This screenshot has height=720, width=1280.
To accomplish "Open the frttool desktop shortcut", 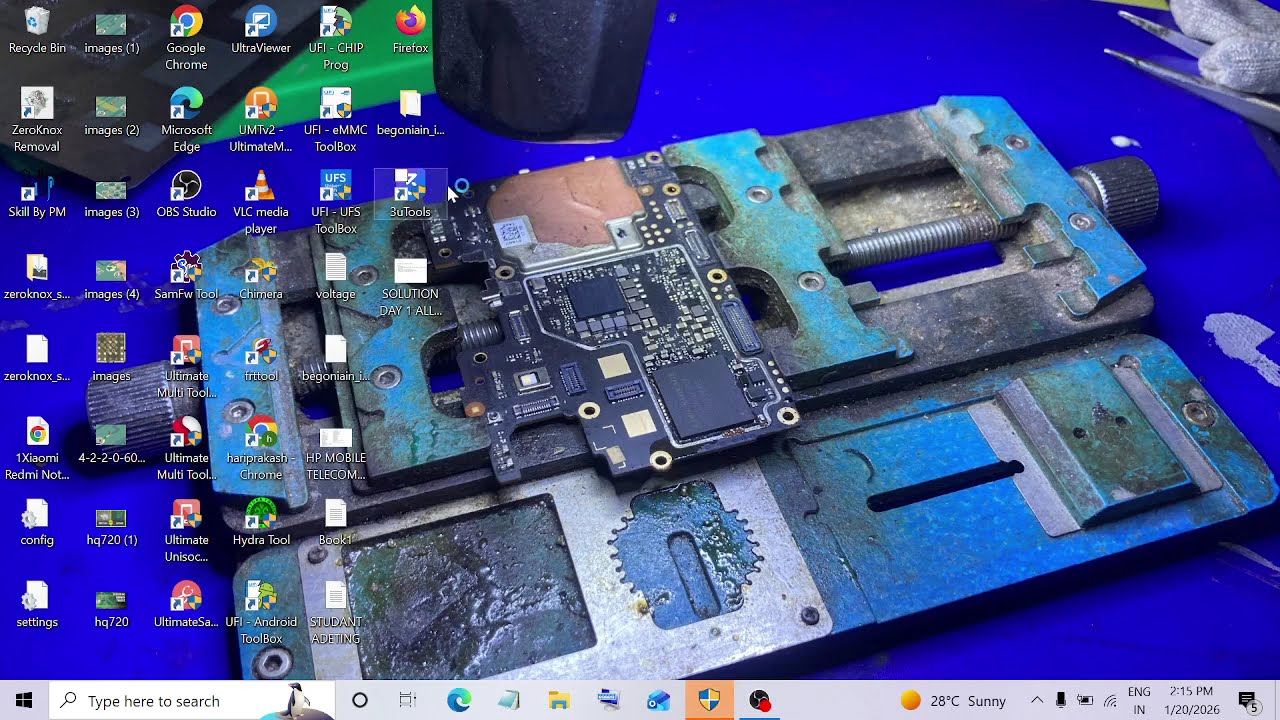I will click(261, 358).
